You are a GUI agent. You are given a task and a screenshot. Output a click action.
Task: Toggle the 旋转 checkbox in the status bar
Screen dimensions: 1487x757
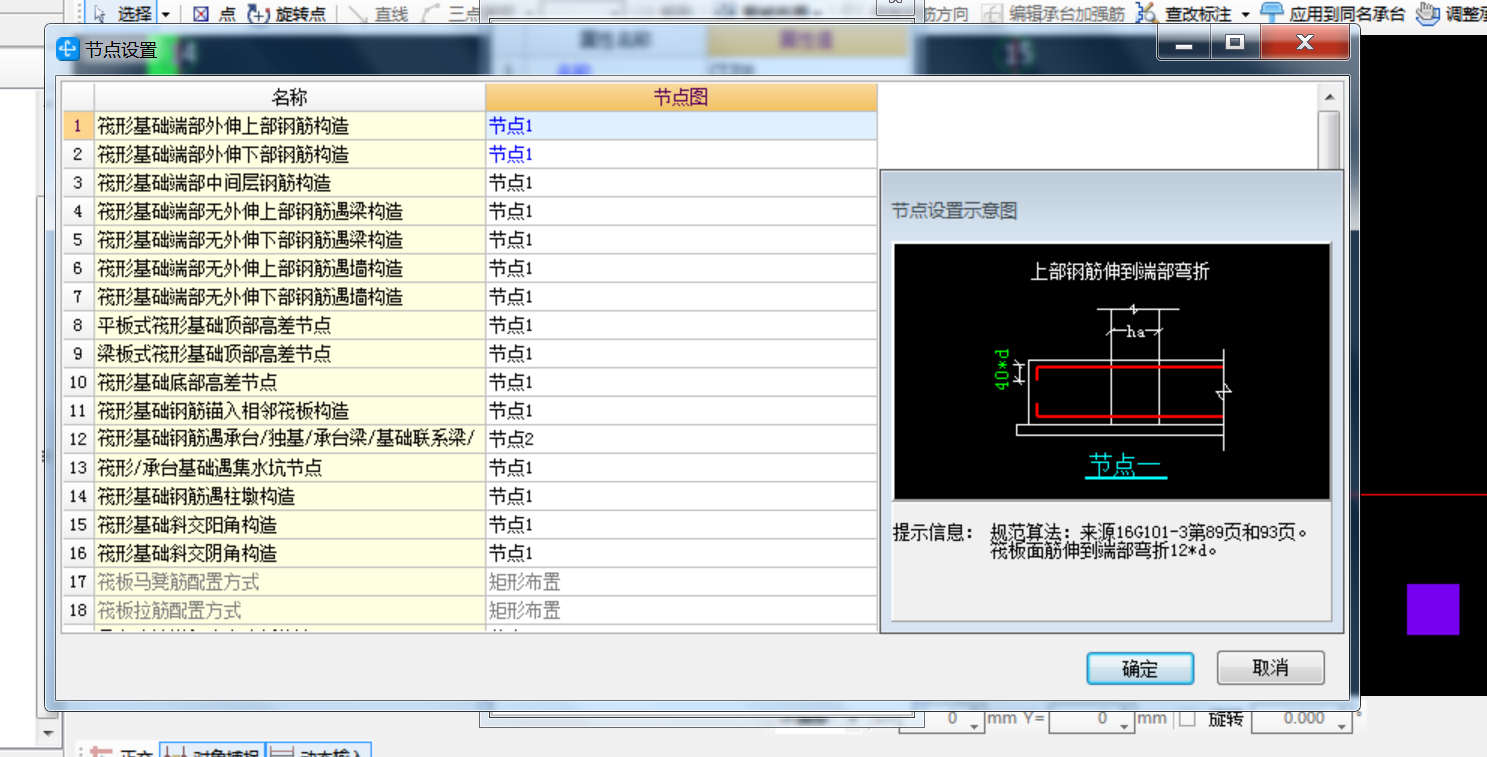pos(1187,718)
